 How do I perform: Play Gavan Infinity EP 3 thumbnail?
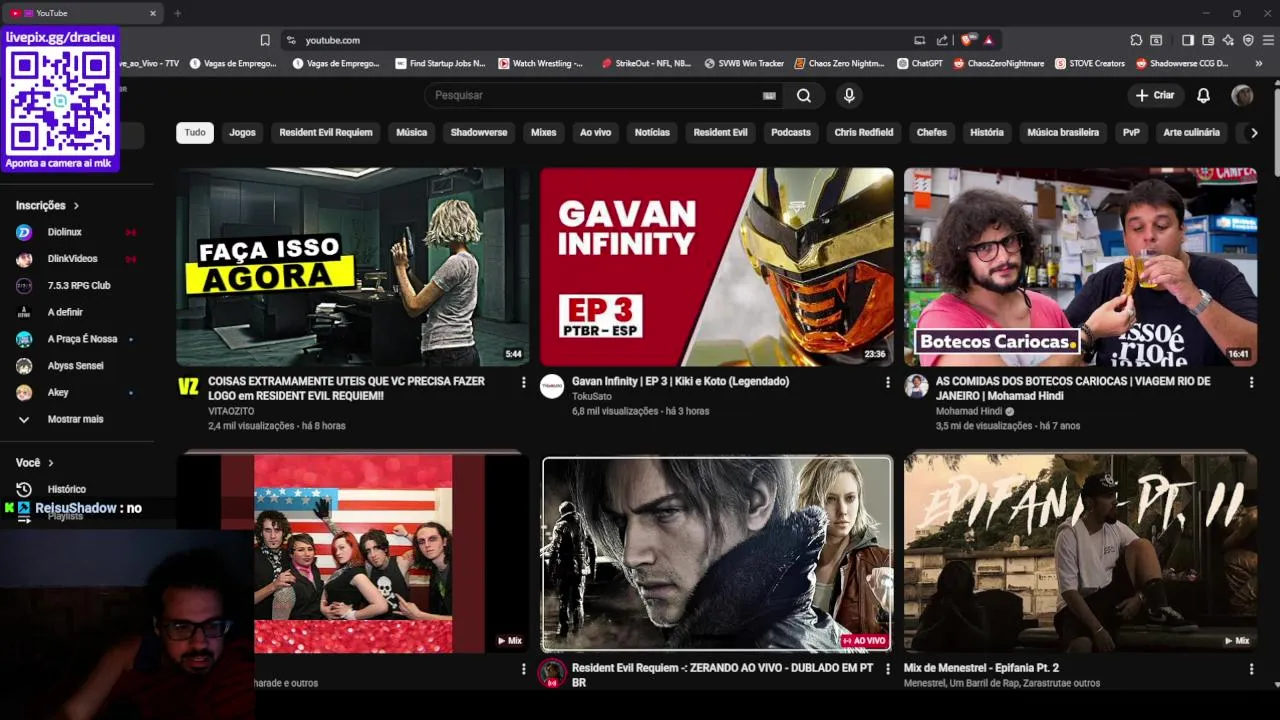coord(716,266)
